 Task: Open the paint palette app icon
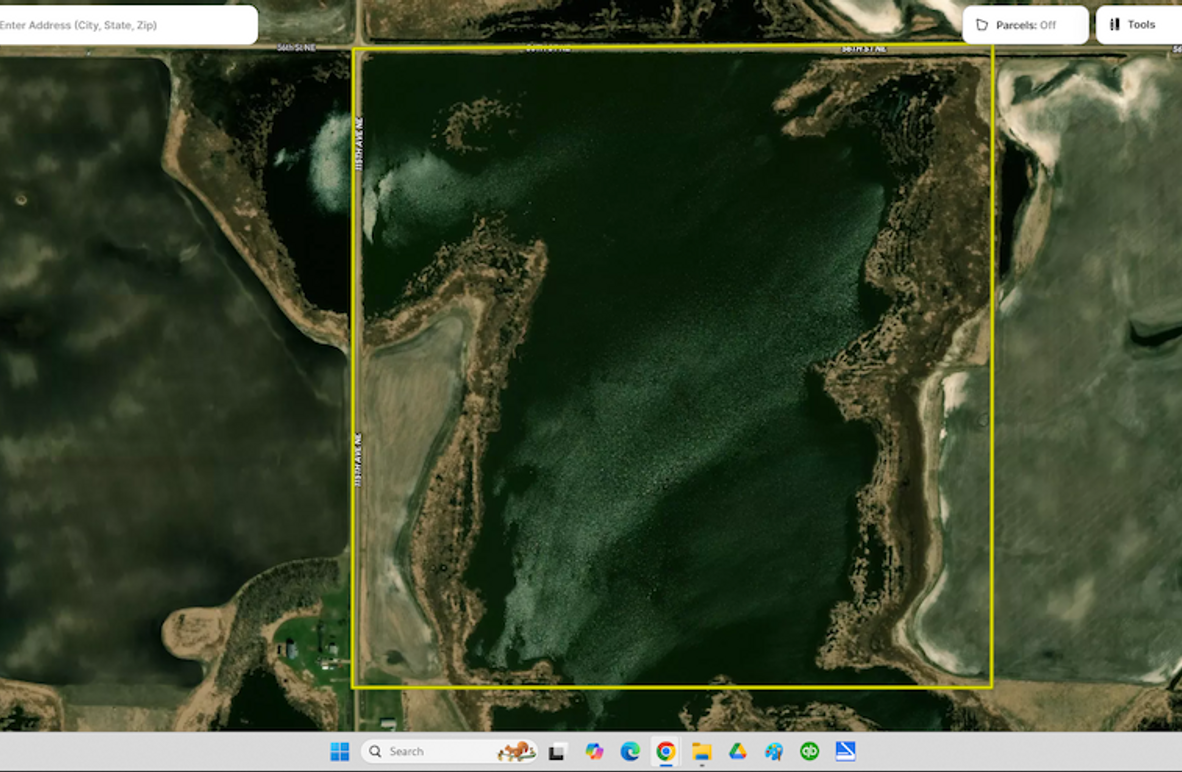(x=774, y=751)
